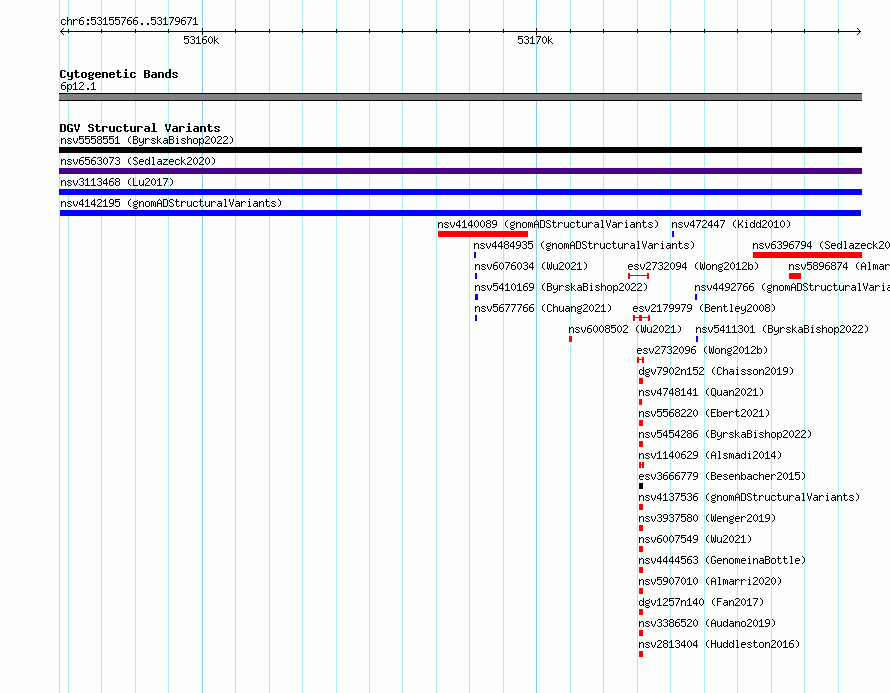Click nsv4140089 (gnomADStructuralVariants) label

coord(548,224)
